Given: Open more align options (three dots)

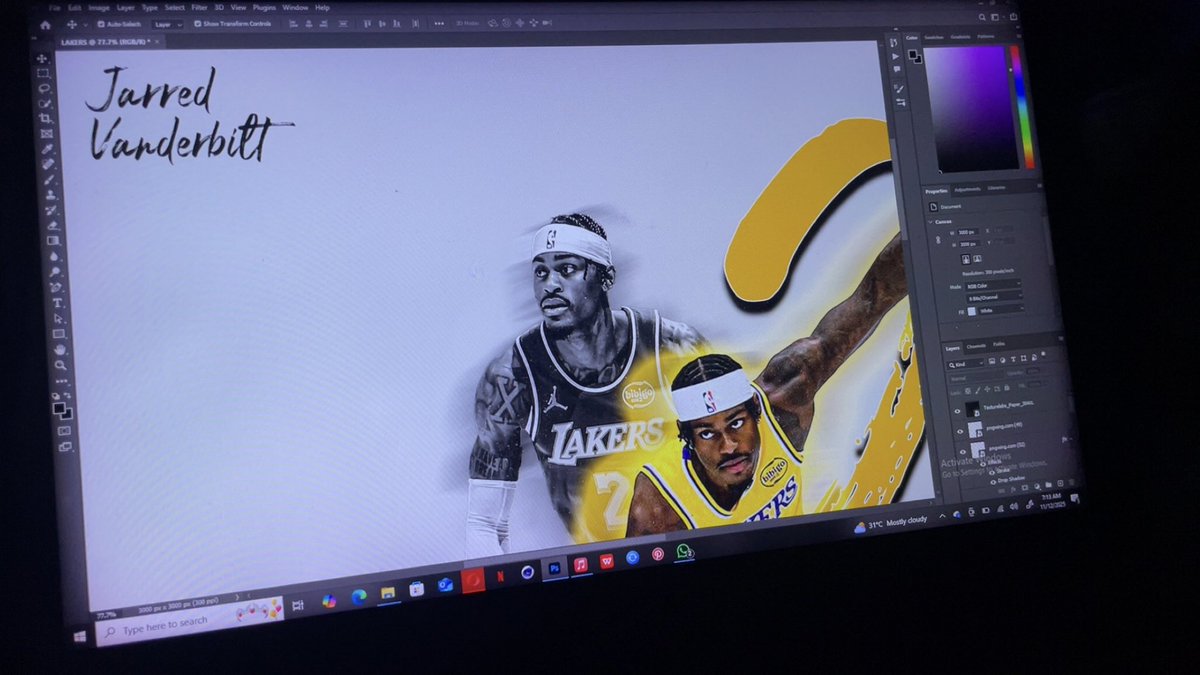Looking at the screenshot, I should (x=439, y=24).
